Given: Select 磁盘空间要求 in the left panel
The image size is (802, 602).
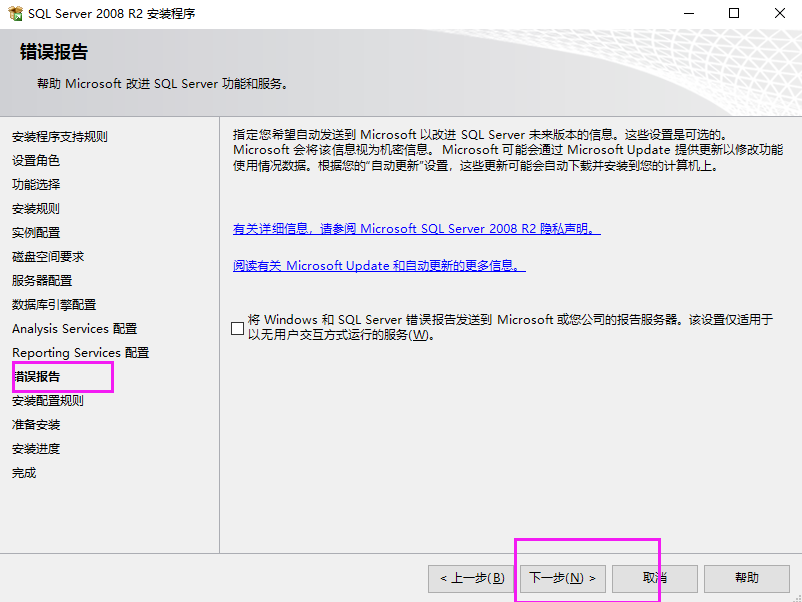Looking at the screenshot, I should click(47, 255).
